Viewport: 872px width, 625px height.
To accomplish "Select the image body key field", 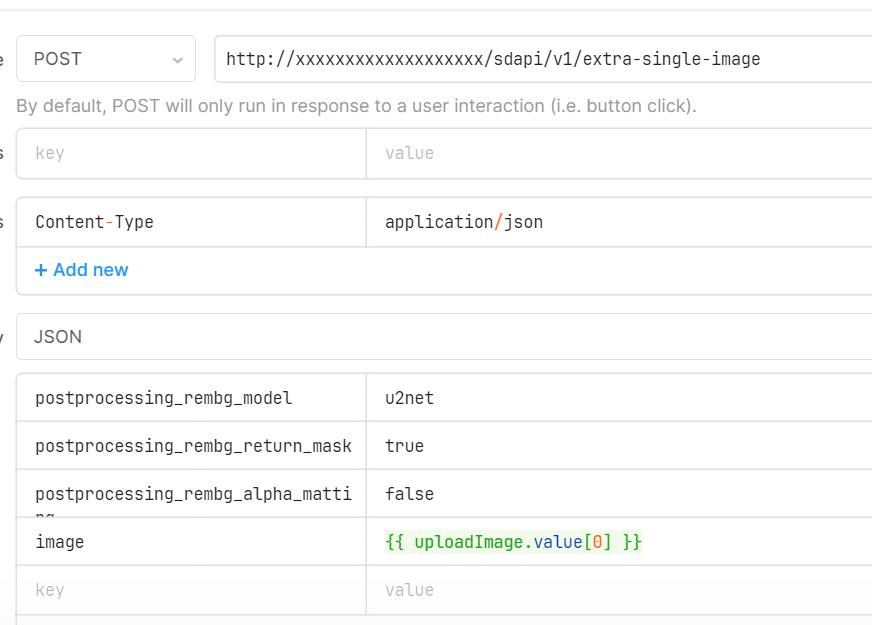I will click(x=190, y=541).
